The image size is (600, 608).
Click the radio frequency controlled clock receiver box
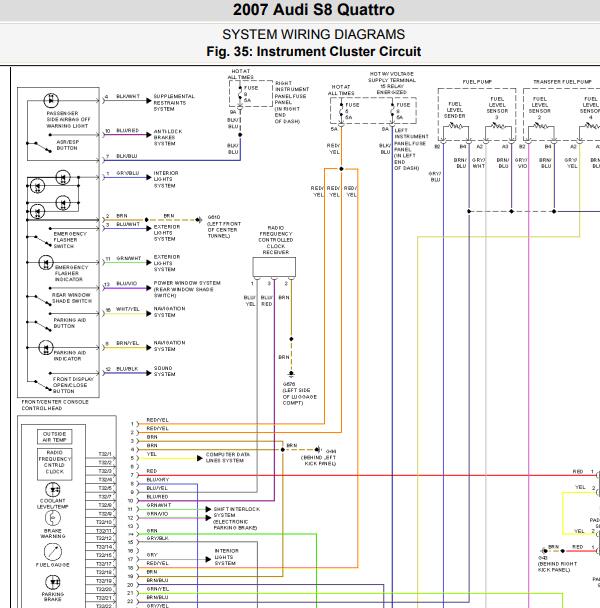[x=274, y=267]
